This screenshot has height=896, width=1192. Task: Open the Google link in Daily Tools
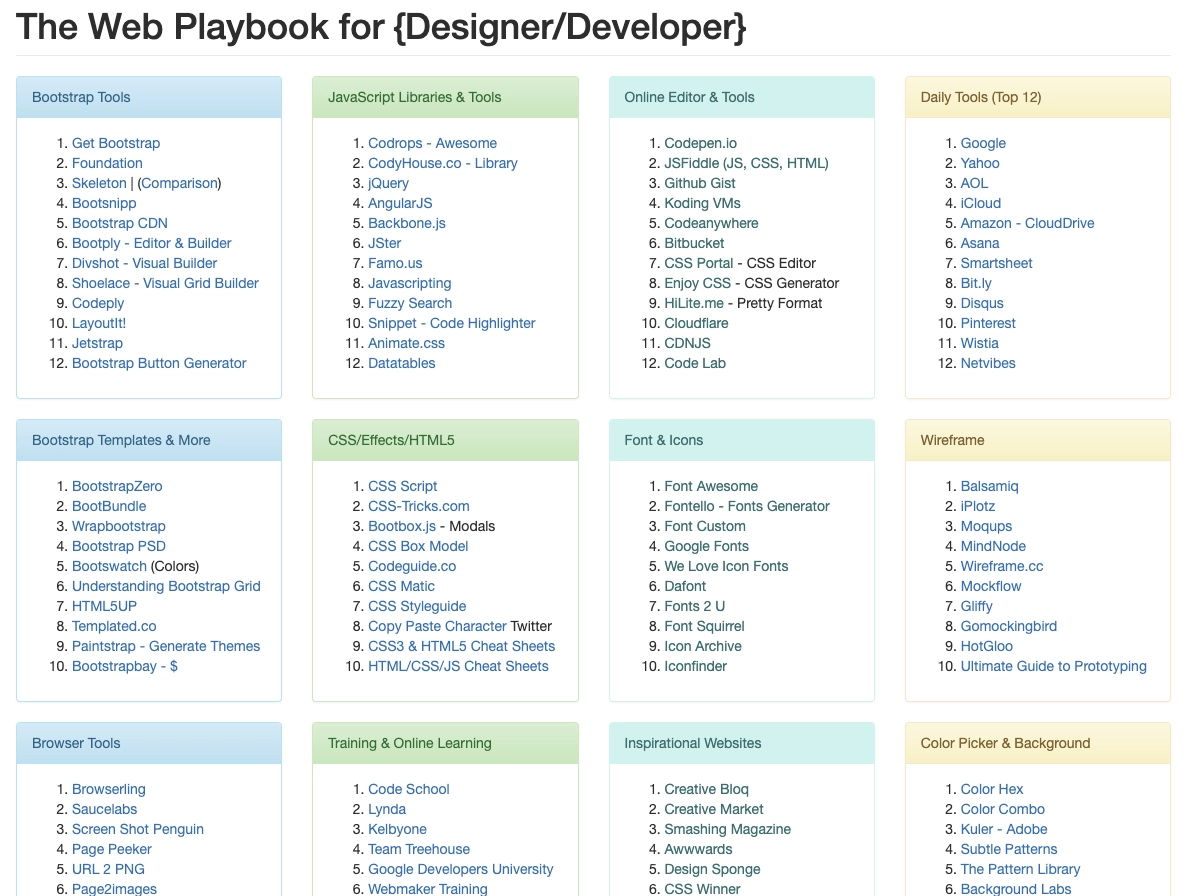(983, 143)
